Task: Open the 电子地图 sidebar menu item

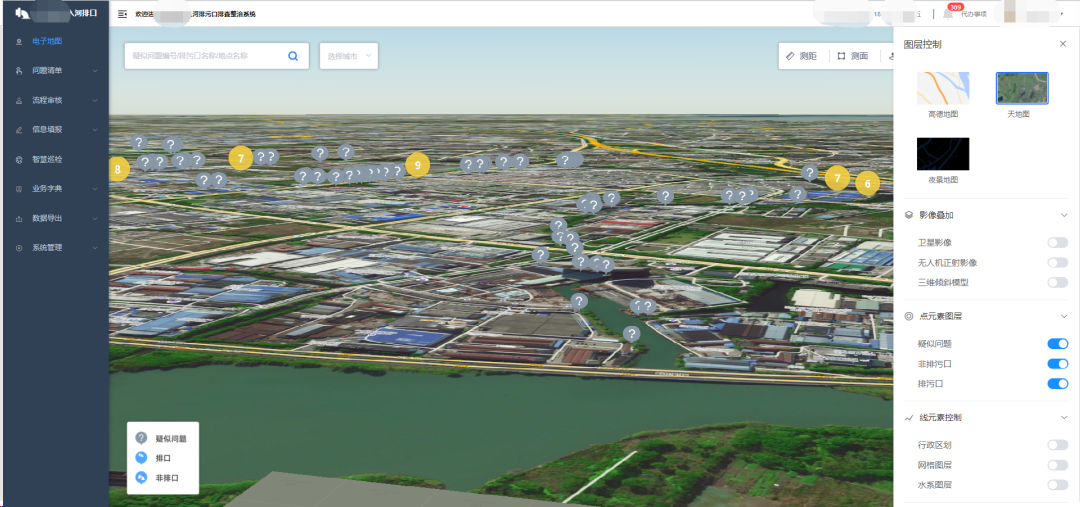Action: tap(54, 41)
